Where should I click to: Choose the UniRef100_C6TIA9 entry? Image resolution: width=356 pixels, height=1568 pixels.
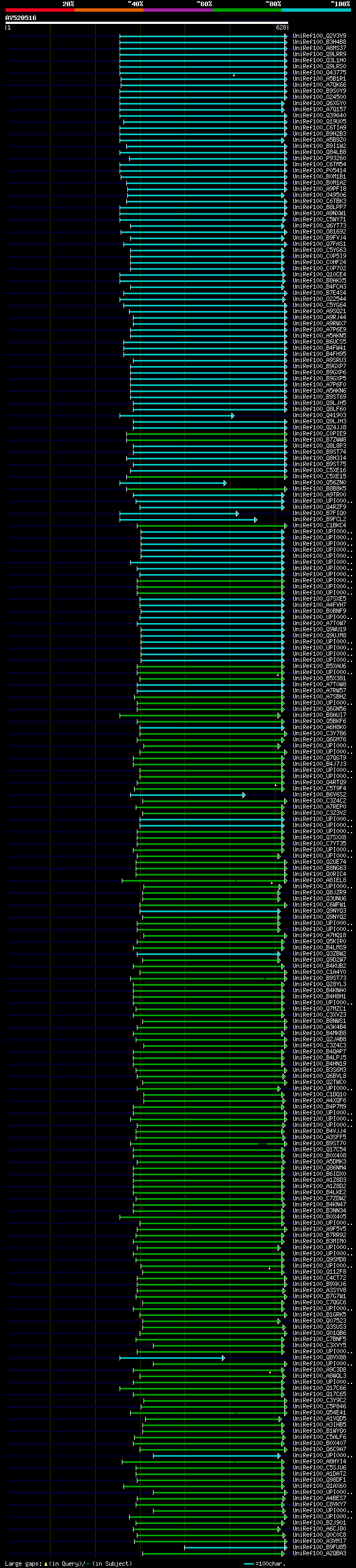[x=319, y=128]
